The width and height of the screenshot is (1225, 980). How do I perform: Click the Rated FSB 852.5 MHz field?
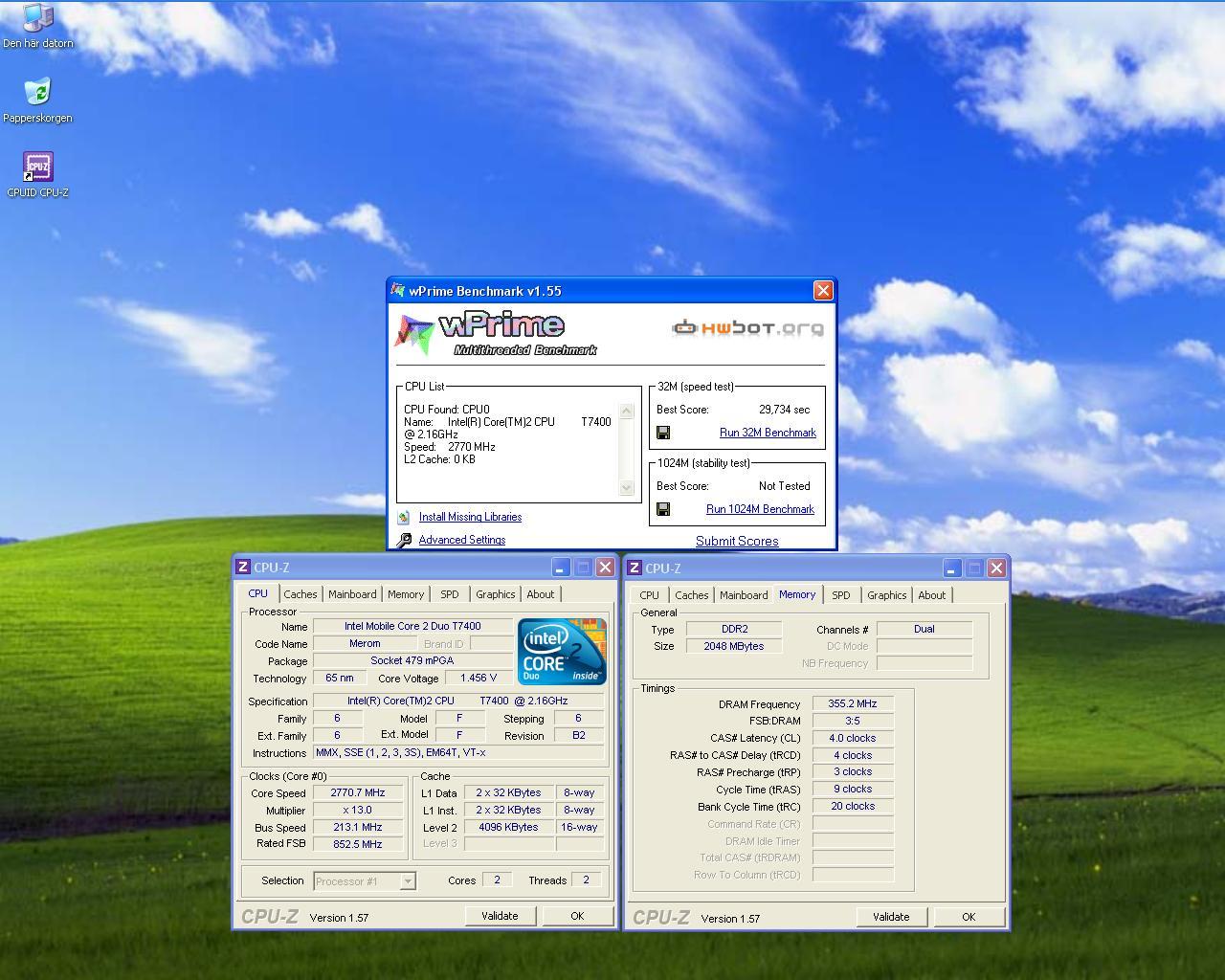[358, 844]
